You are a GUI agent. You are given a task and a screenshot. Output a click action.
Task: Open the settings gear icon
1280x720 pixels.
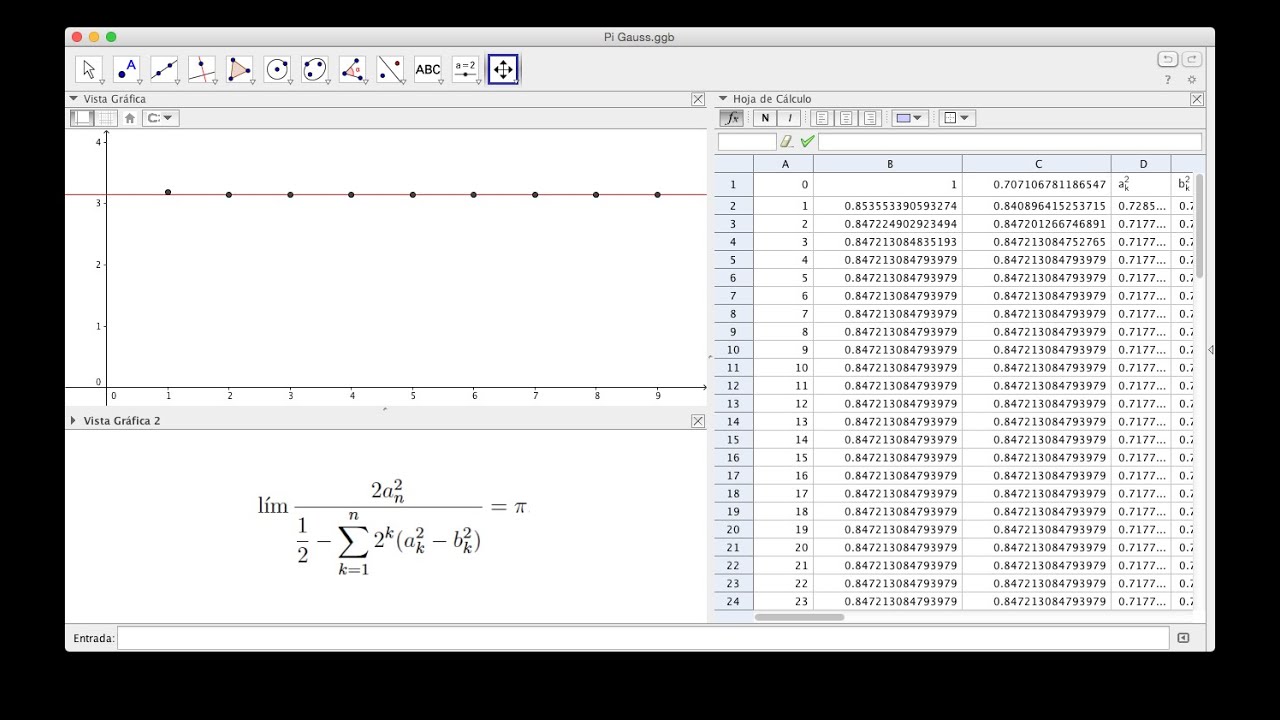(x=1191, y=80)
